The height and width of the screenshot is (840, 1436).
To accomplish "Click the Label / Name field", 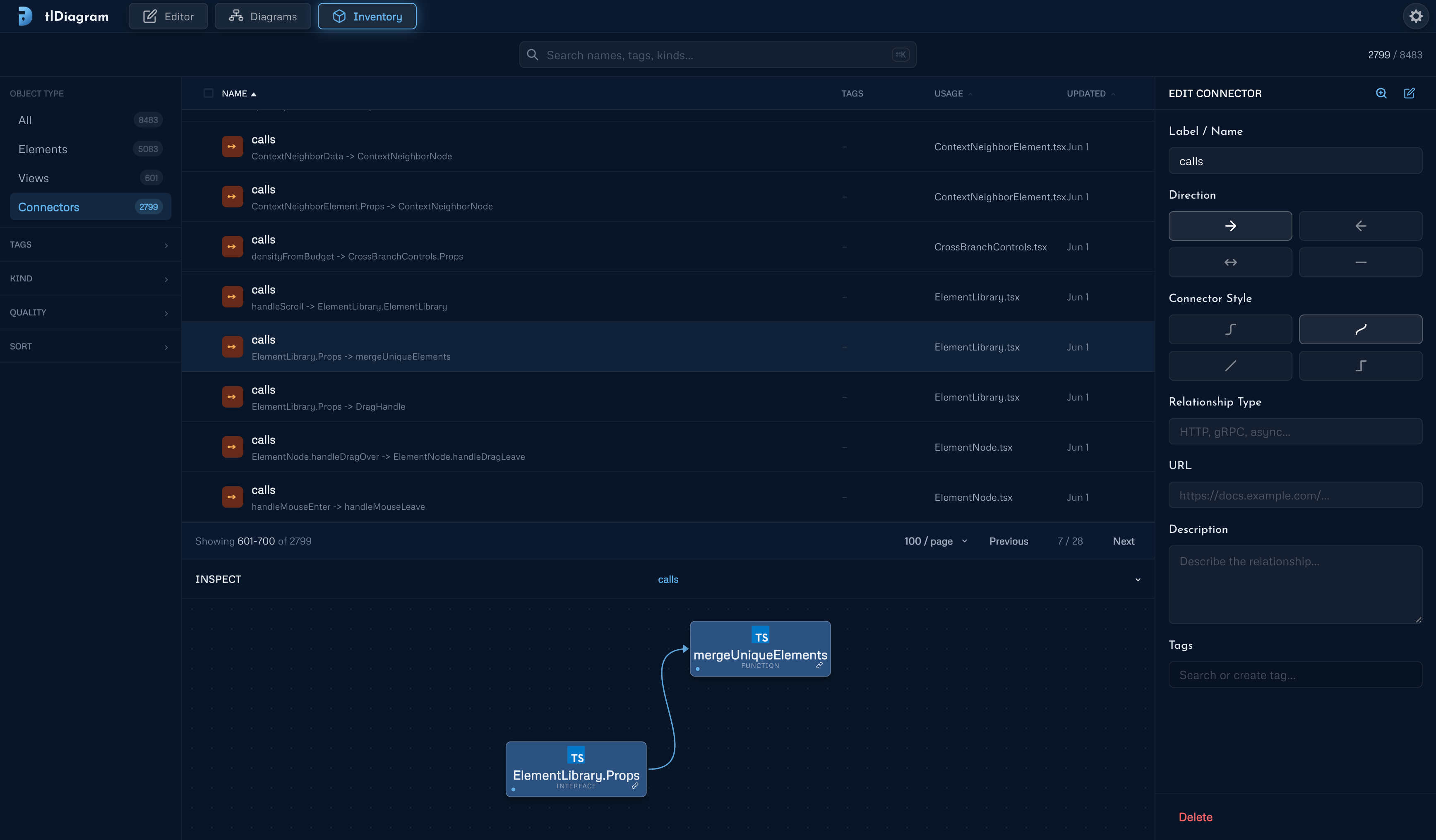I will [1295, 161].
